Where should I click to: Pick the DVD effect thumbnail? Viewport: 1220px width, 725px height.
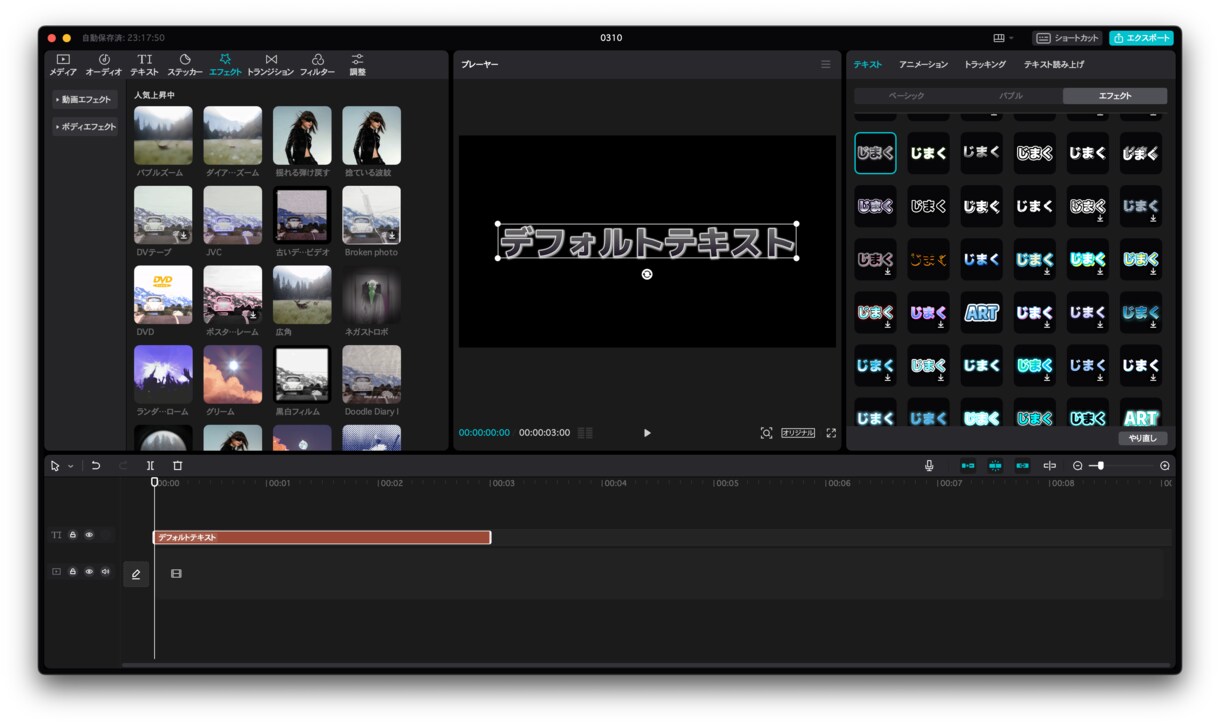click(163, 294)
